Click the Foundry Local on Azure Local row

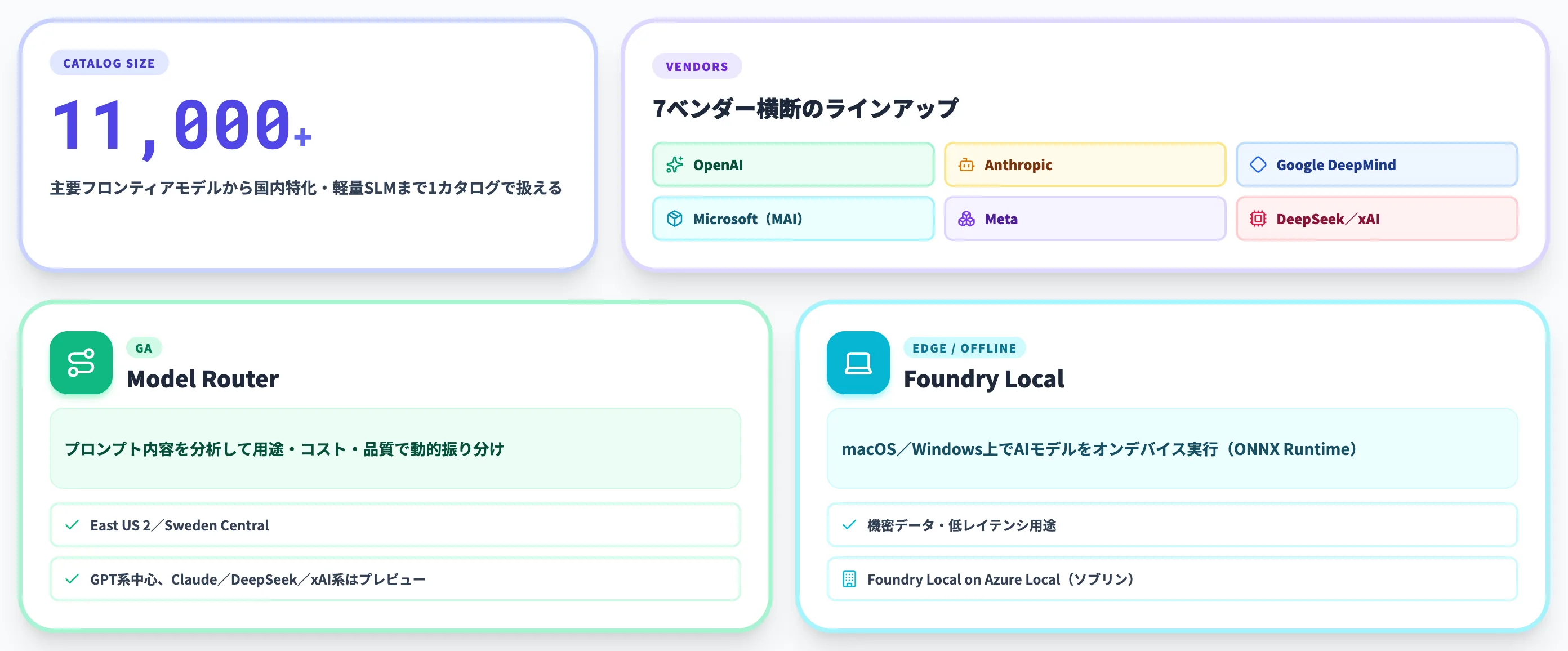1171,579
